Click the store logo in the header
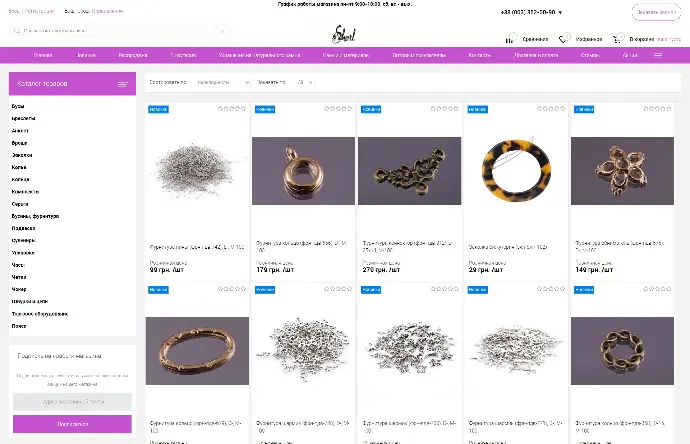Screen dimensions: 690x444 click(x=344, y=34)
